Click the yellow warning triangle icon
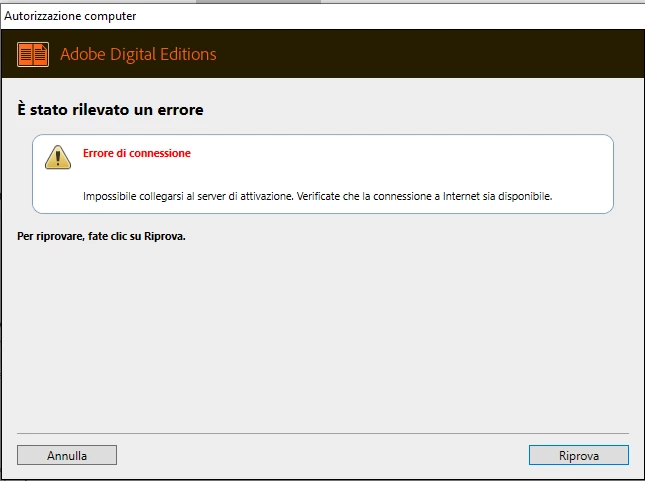 (x=58, y=157)
